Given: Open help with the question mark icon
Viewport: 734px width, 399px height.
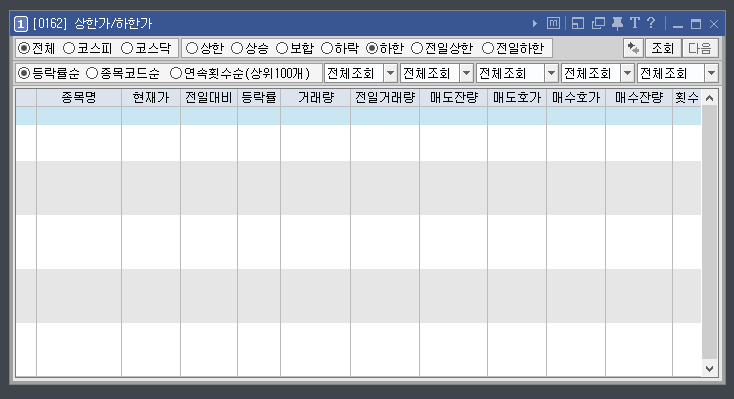Looking at the screenshot, I should (651, 22).
